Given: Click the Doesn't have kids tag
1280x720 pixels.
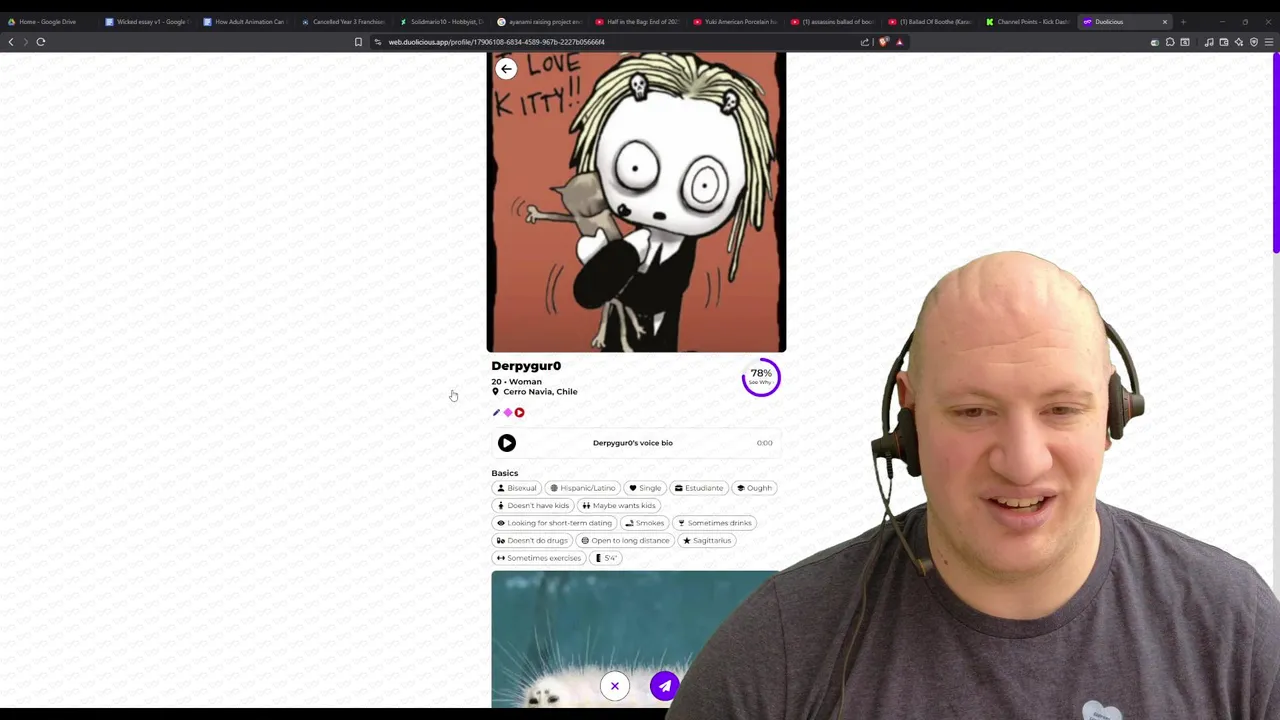Looking at the screenshot, I should click(533, 506).
